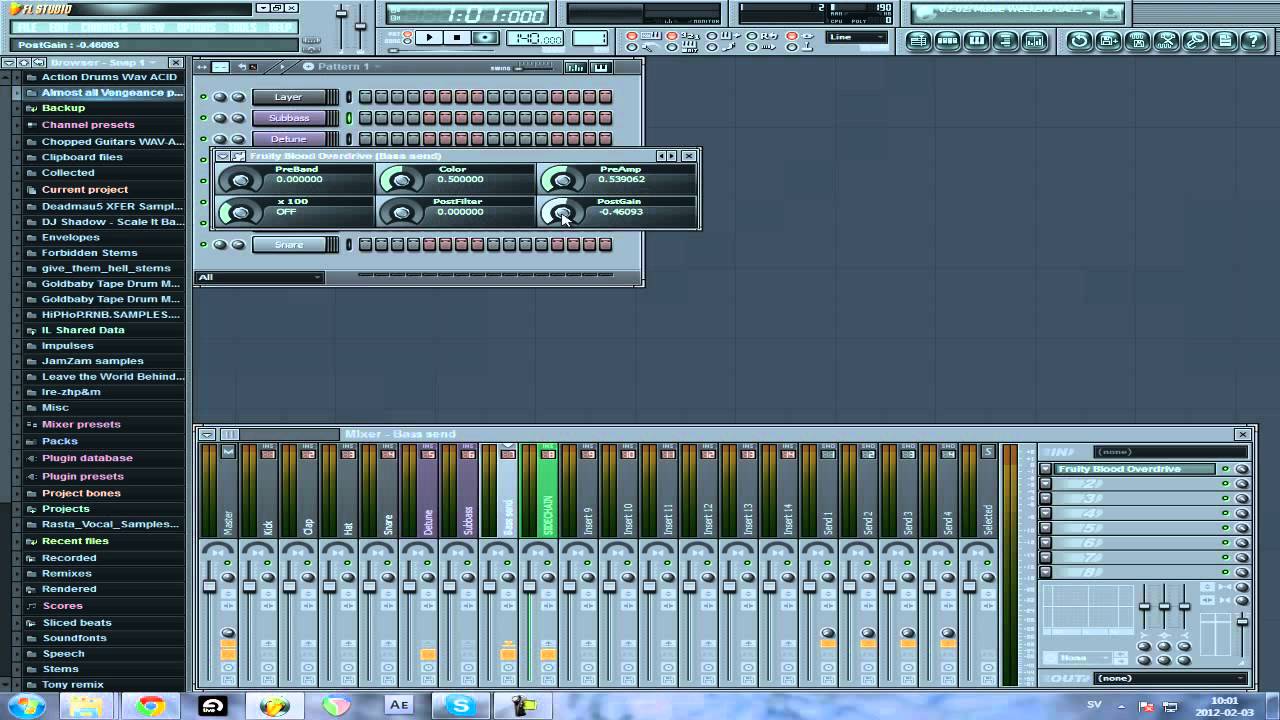Open the TOOLS menu

(243, 27)
